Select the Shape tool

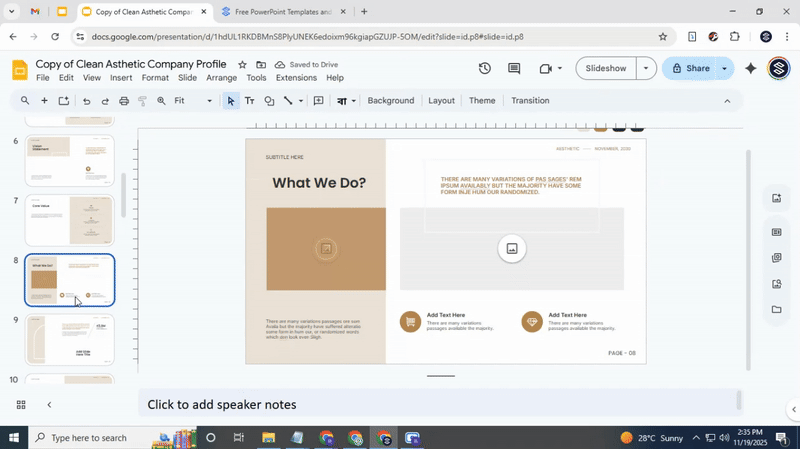pos(269,101)
